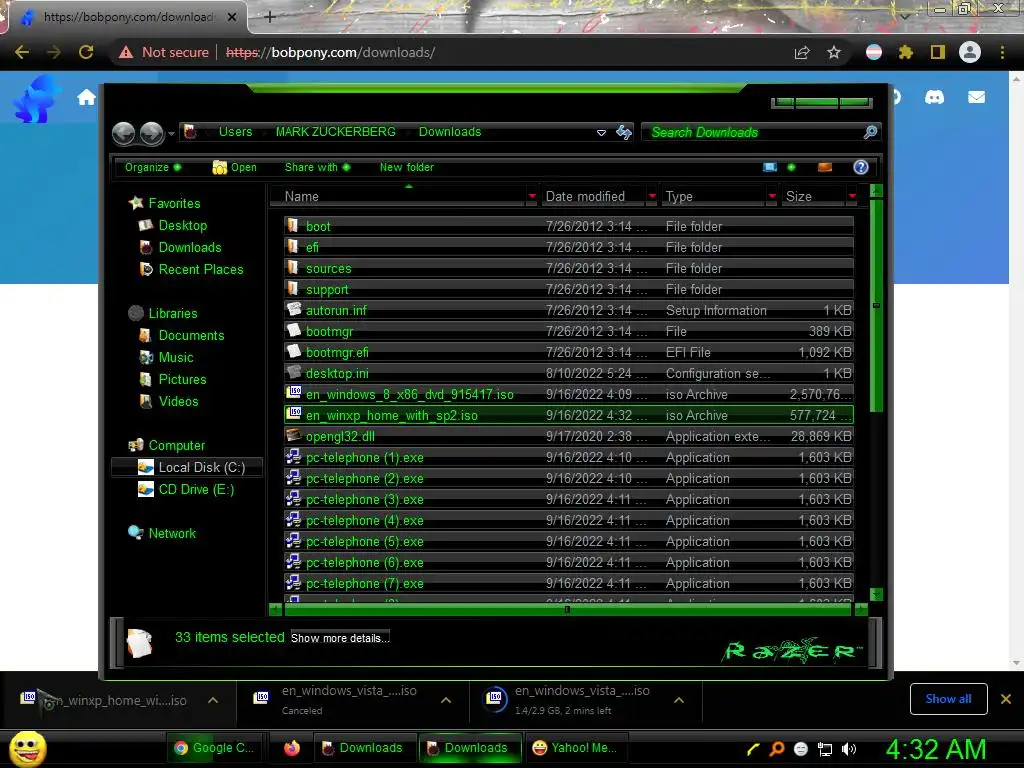The height and width of the screenshot is (768, 1024).
Task: Open the Name column filter arrow
Action: pos(532,196)
